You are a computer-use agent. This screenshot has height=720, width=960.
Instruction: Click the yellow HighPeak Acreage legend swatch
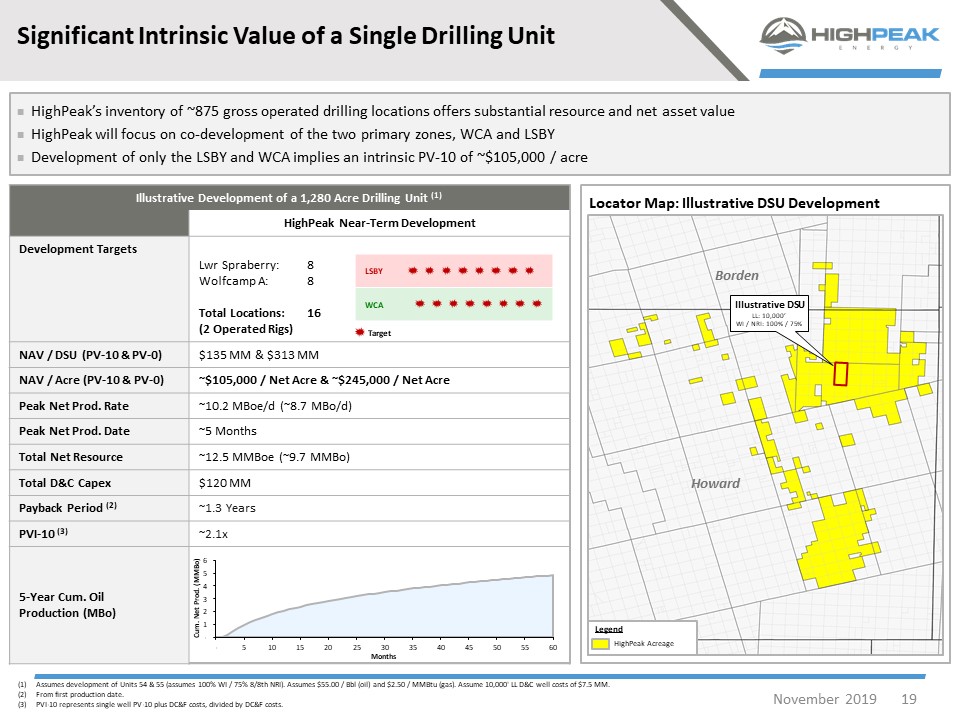601,643
